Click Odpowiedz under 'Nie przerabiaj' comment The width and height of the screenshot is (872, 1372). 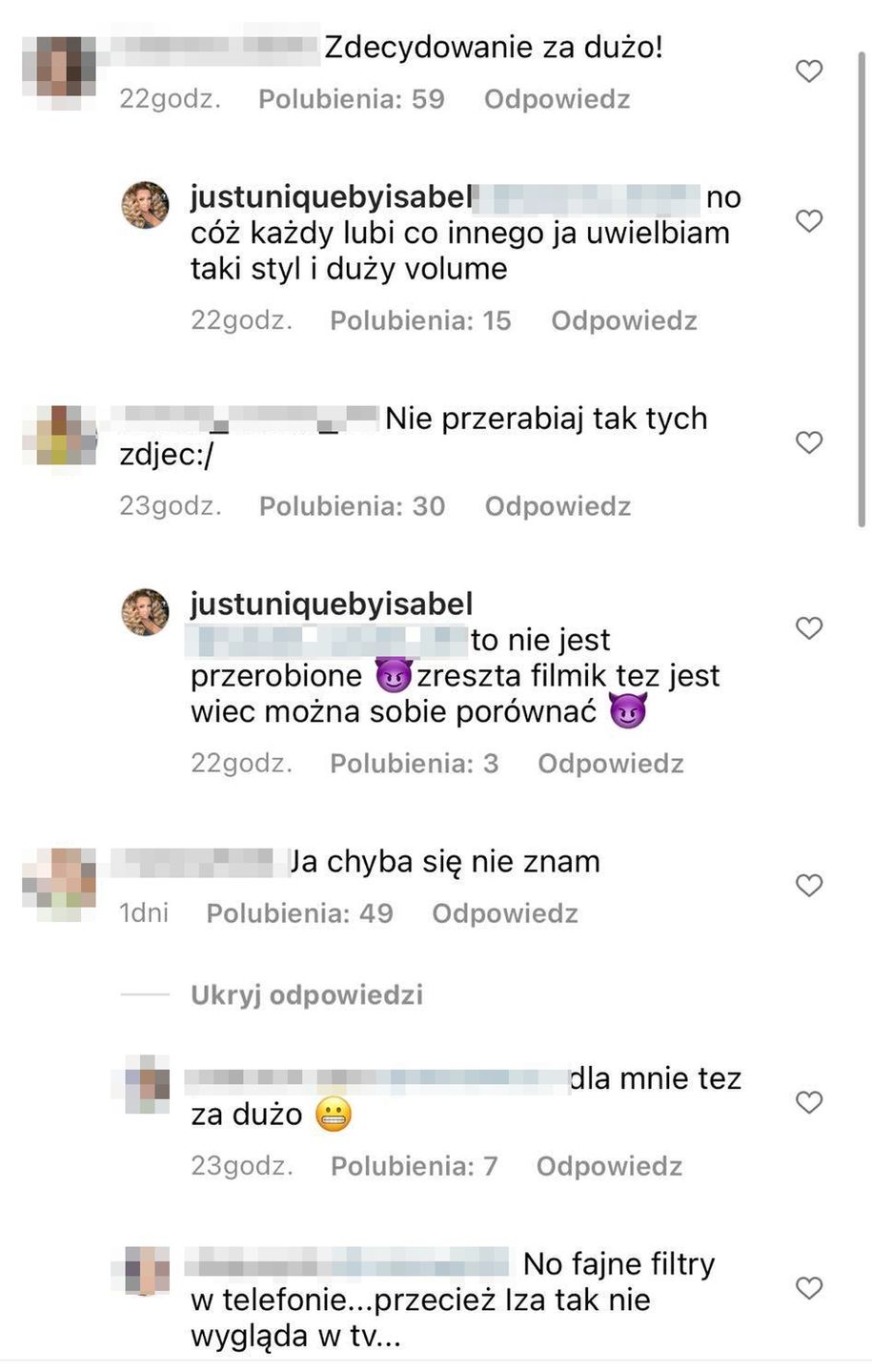558,506
